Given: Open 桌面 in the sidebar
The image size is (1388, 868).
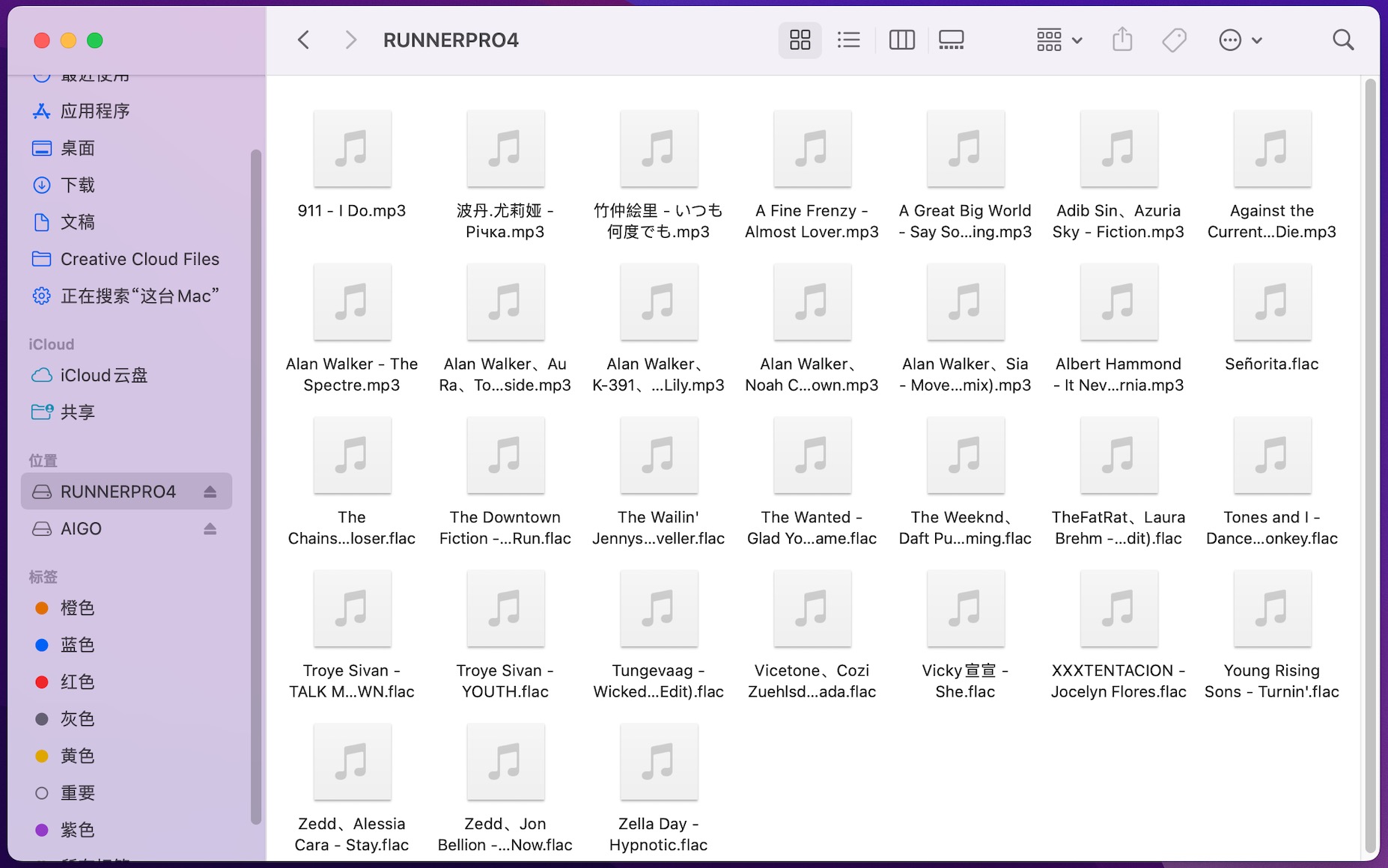Looking at the screenshot, I should pyautogui.click(x=127, y=148).
